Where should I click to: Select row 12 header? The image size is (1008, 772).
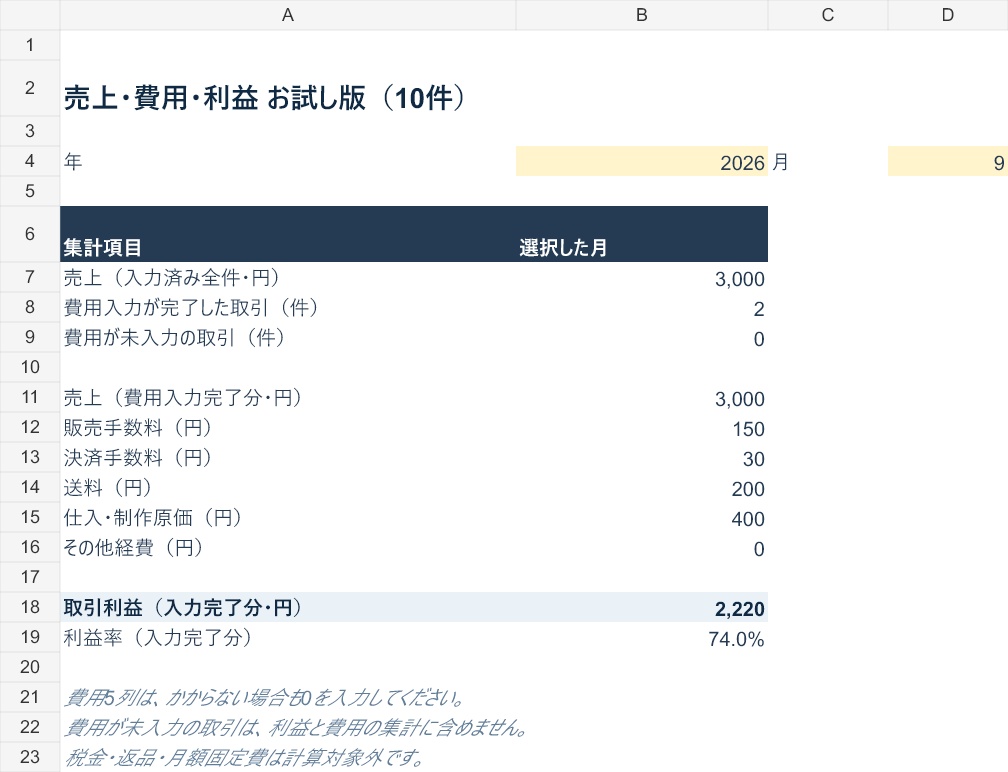point(30,427)
